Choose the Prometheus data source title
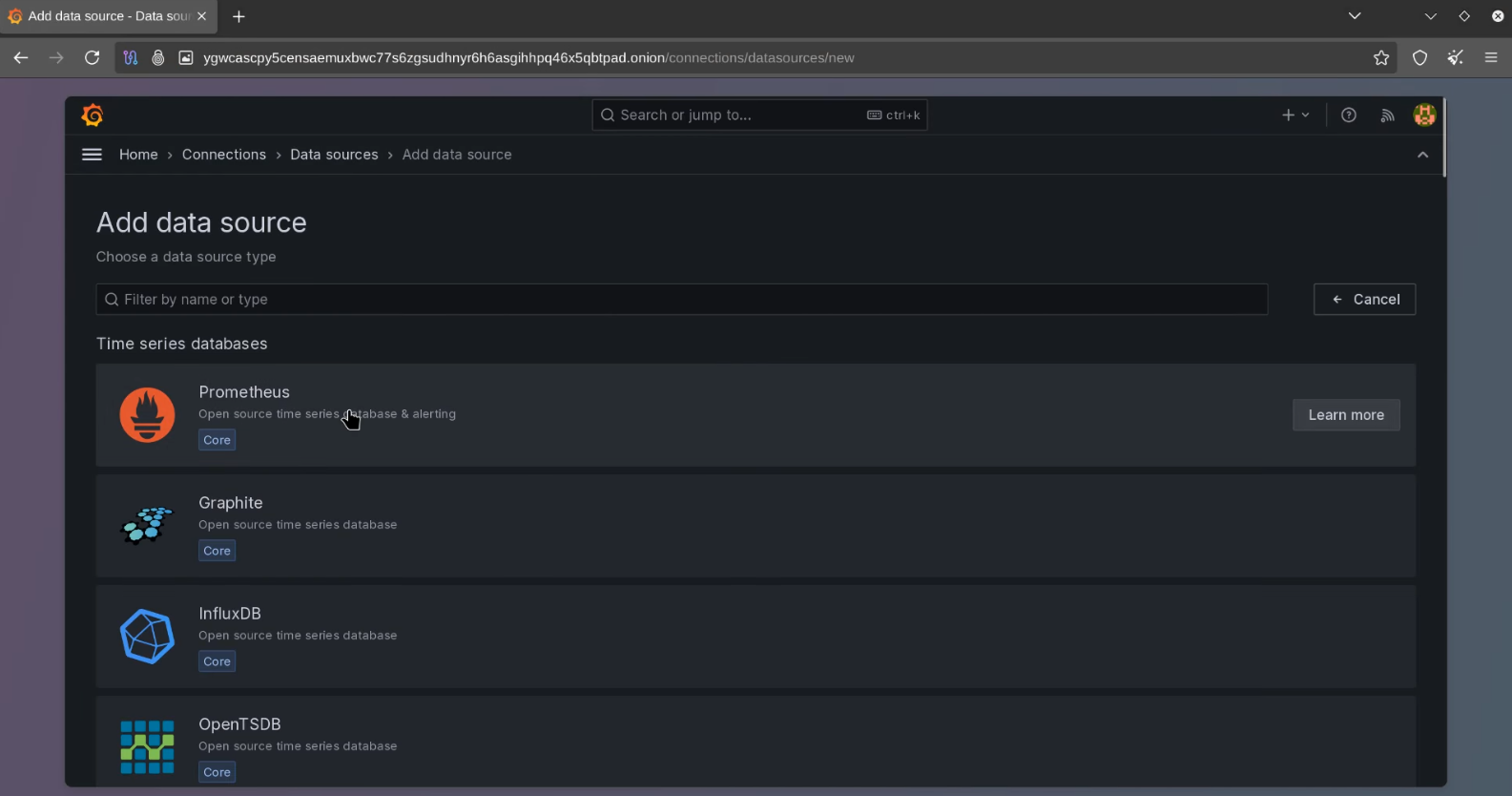1512x796 pixels. [244, 392]
